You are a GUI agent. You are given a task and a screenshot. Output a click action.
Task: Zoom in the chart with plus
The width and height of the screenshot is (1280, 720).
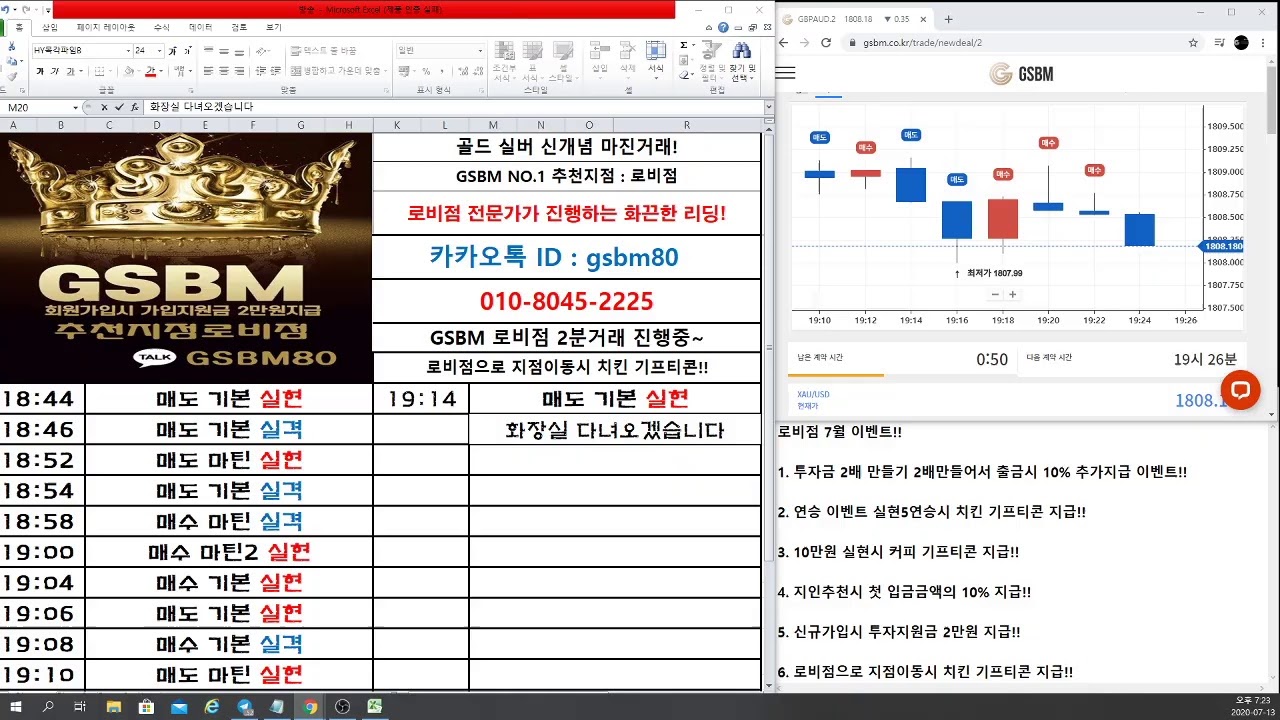click(x=1012, y=294)
